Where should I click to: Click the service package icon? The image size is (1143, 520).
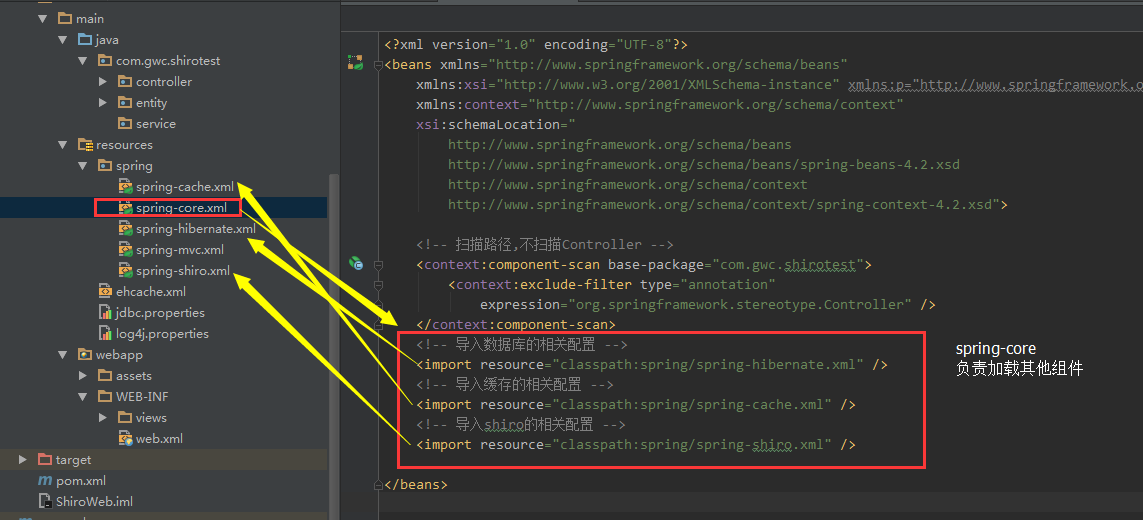click(x=125, y=124)
